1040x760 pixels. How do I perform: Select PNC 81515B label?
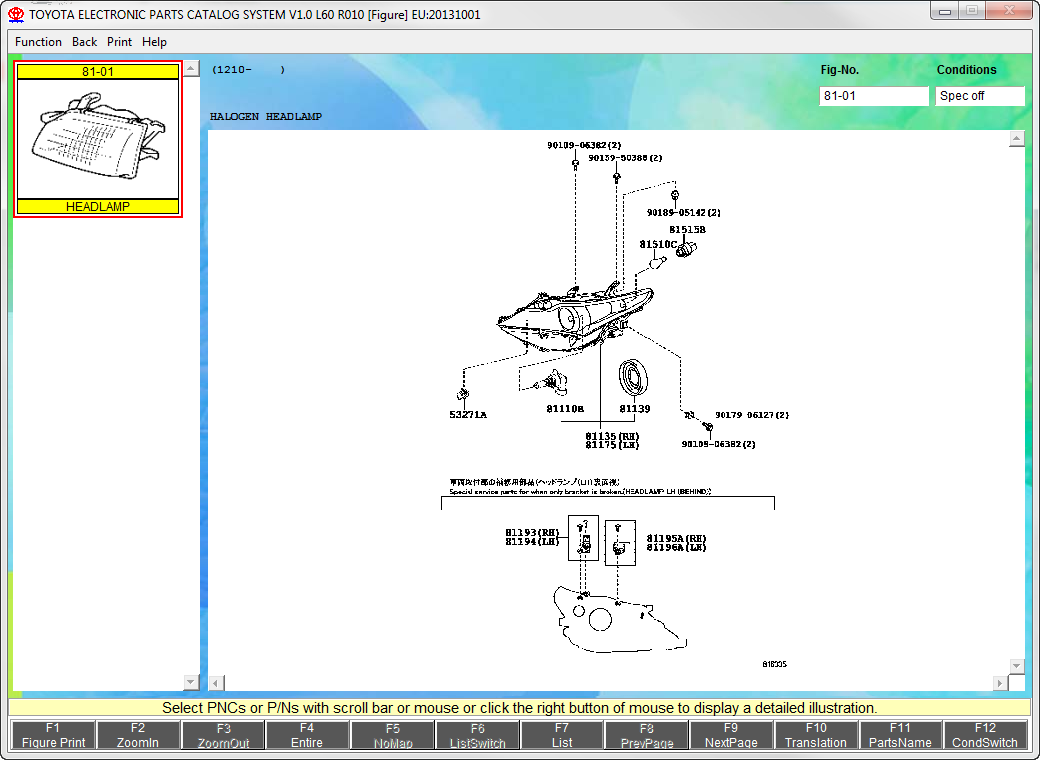tap(687, 229)
